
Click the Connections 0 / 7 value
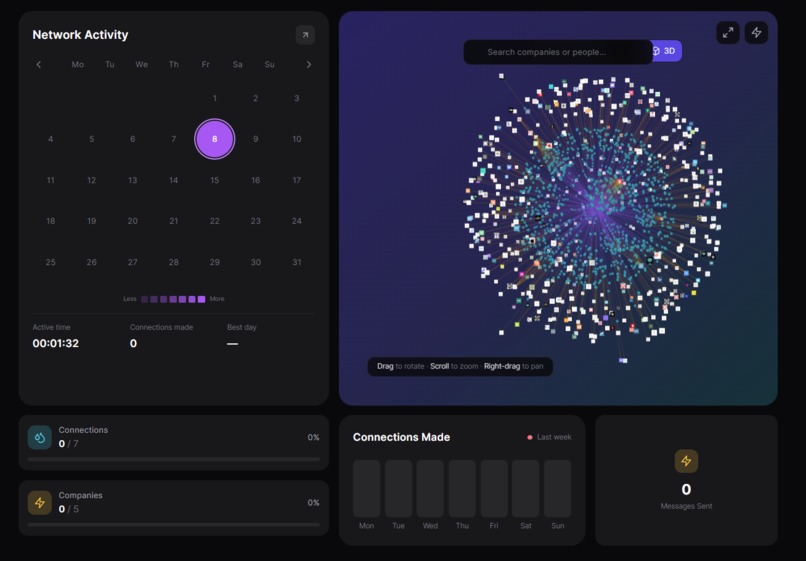(x=68, y=444)
